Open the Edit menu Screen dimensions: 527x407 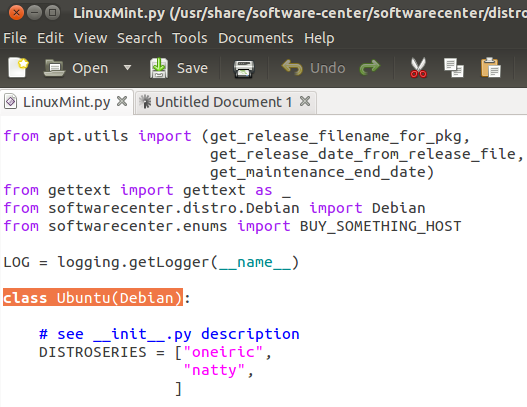point(50,38)
